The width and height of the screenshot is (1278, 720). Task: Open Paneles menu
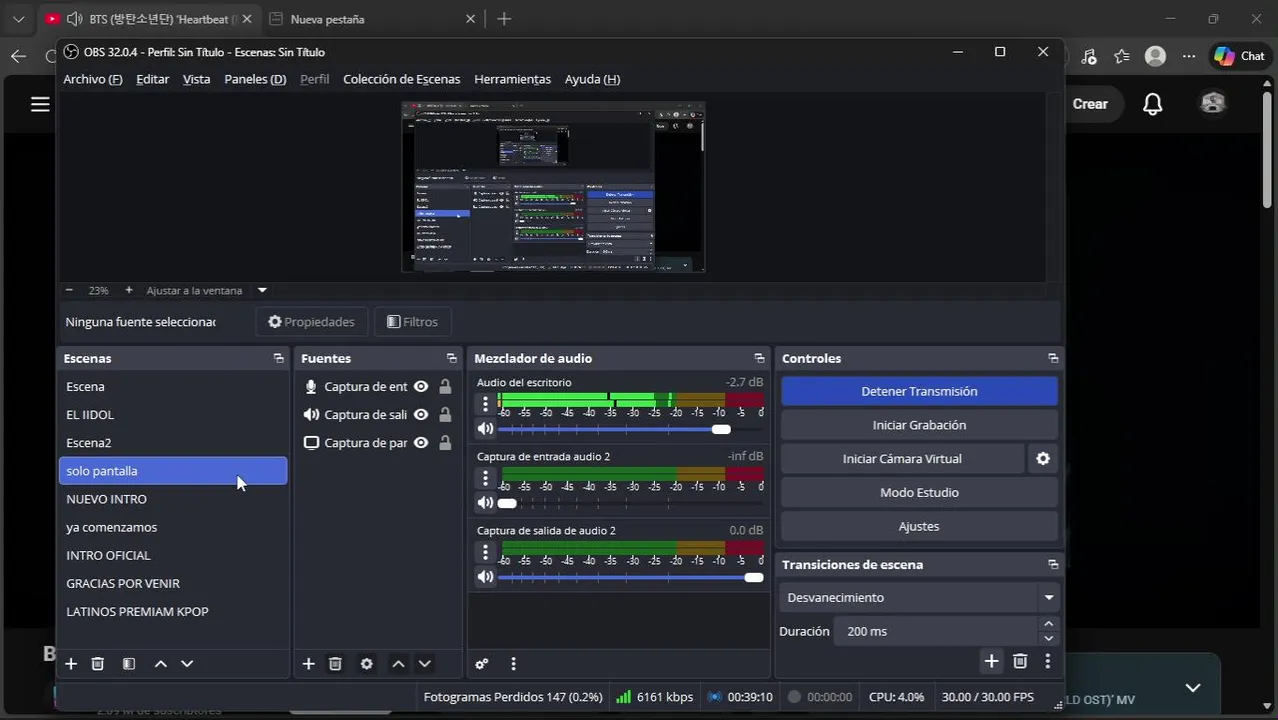[255, 79]
